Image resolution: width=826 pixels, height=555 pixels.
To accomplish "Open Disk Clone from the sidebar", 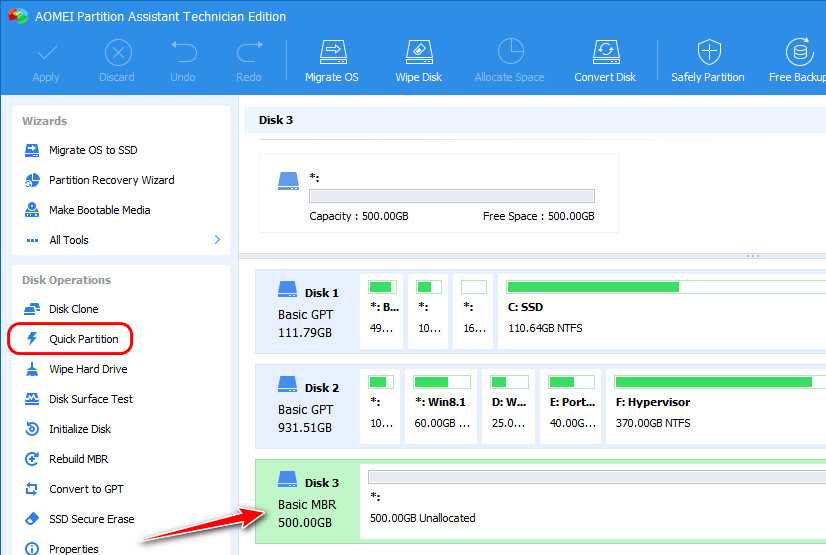I will pos(73,309).
